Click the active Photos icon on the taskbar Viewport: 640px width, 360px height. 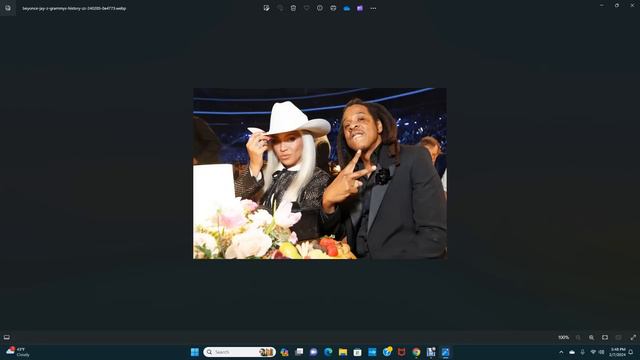446,352
